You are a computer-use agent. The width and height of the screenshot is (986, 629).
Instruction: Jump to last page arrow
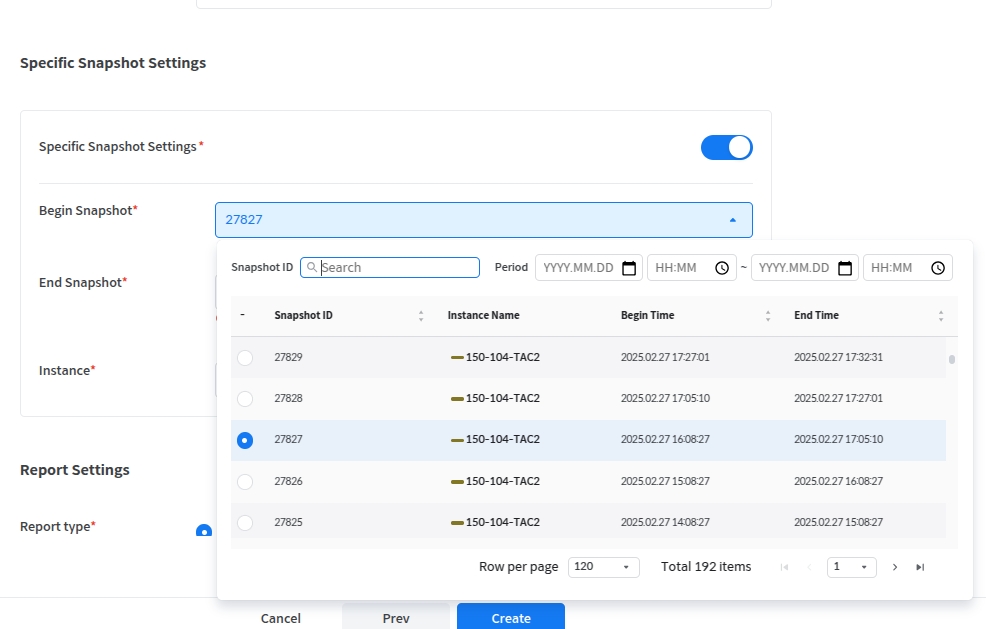pyautogui.click(x=920, y=567)
